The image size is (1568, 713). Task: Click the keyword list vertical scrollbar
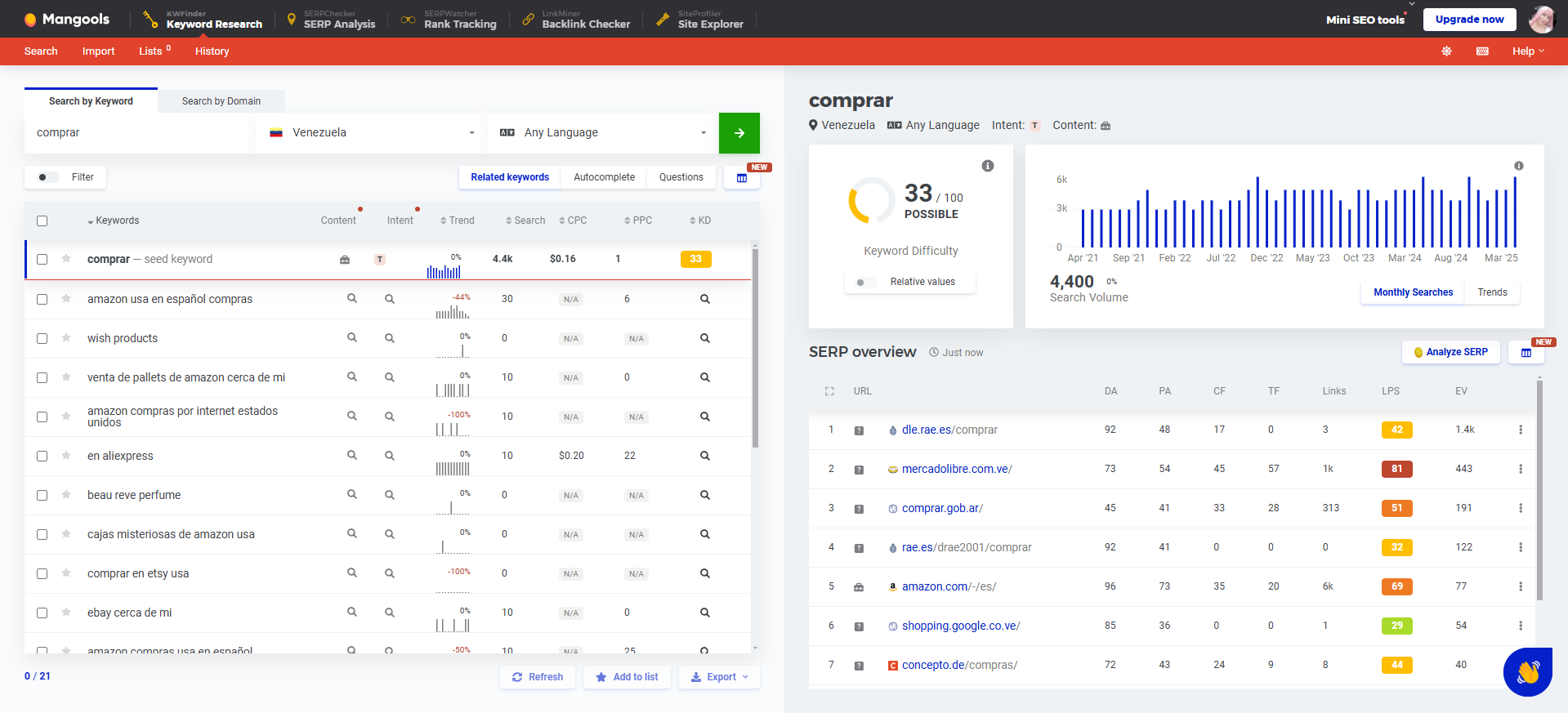tap(755, 348)
